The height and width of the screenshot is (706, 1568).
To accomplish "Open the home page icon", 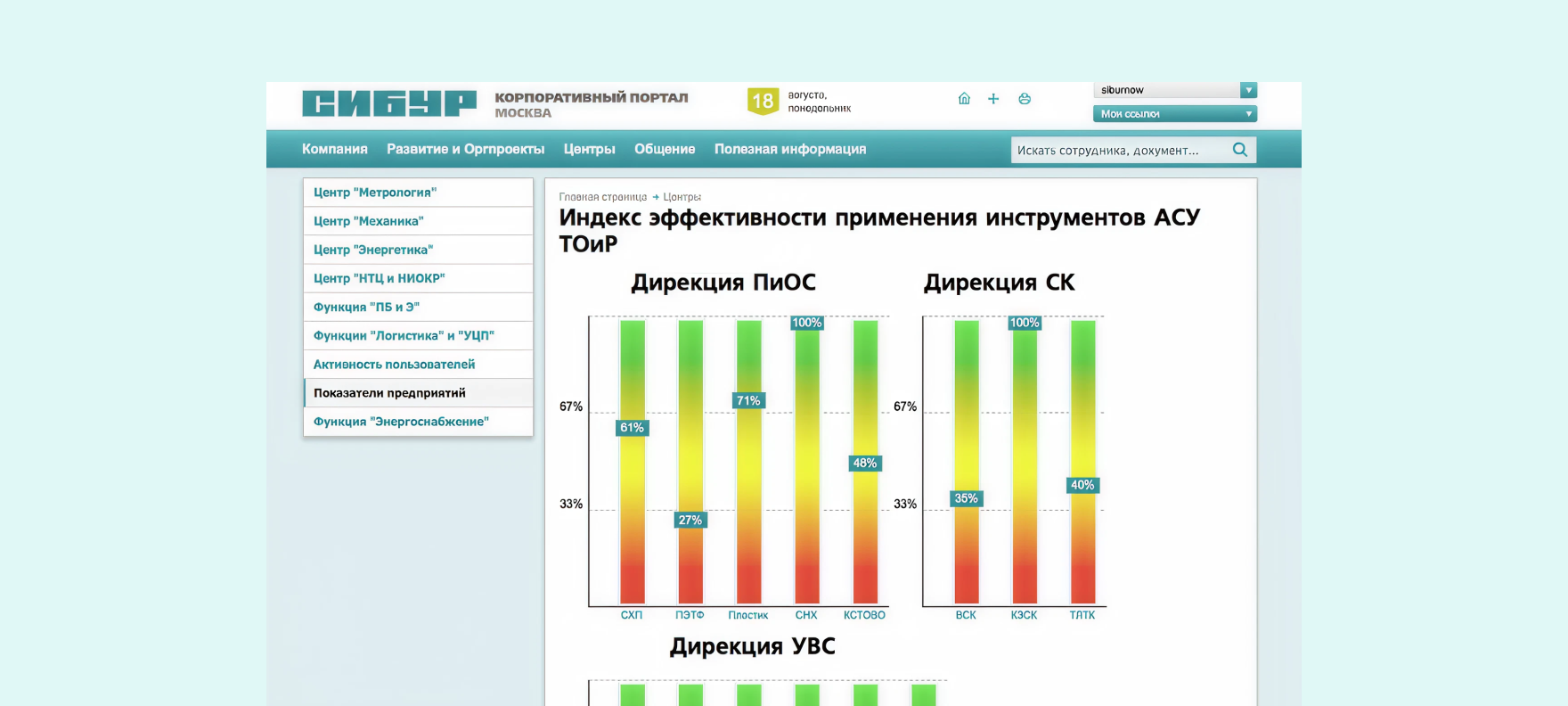I will (x=964, y=99).
